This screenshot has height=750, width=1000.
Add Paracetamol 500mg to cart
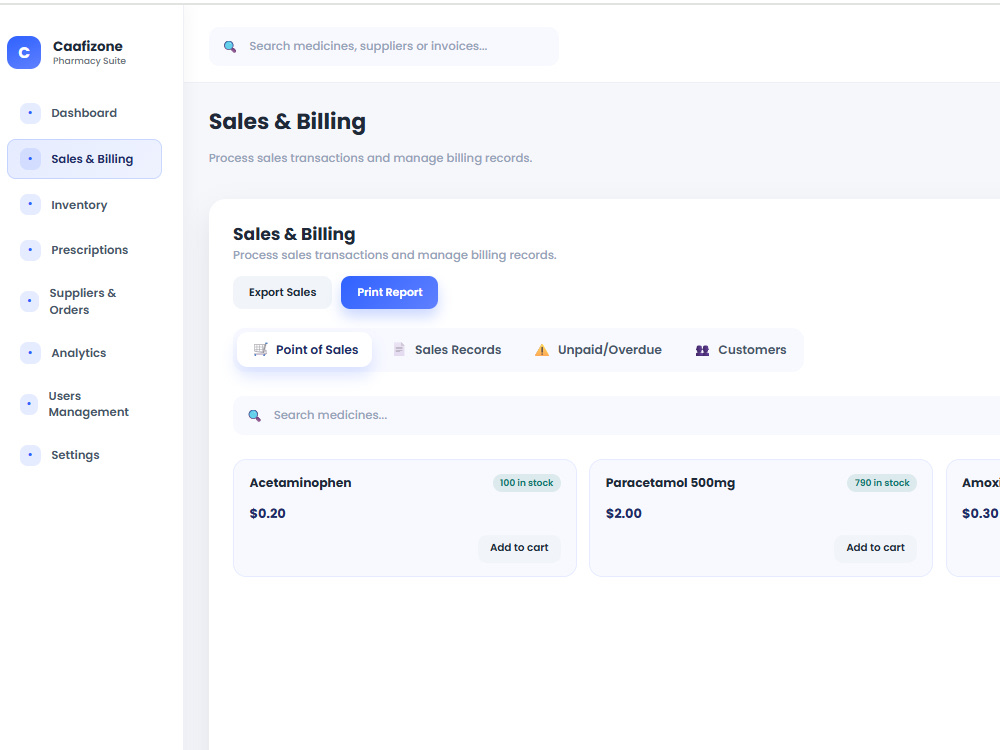[x=876, y=548]
